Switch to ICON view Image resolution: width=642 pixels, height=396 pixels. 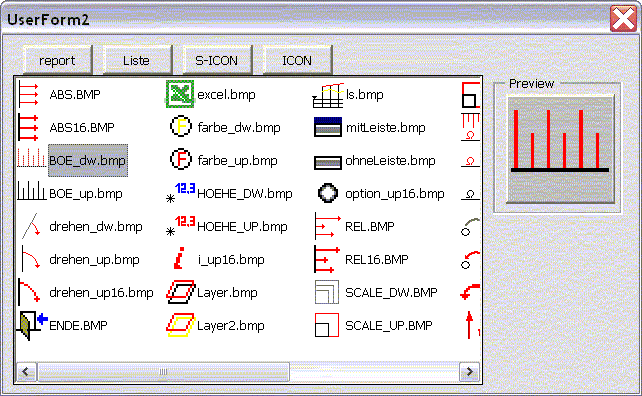click(297, 61)
